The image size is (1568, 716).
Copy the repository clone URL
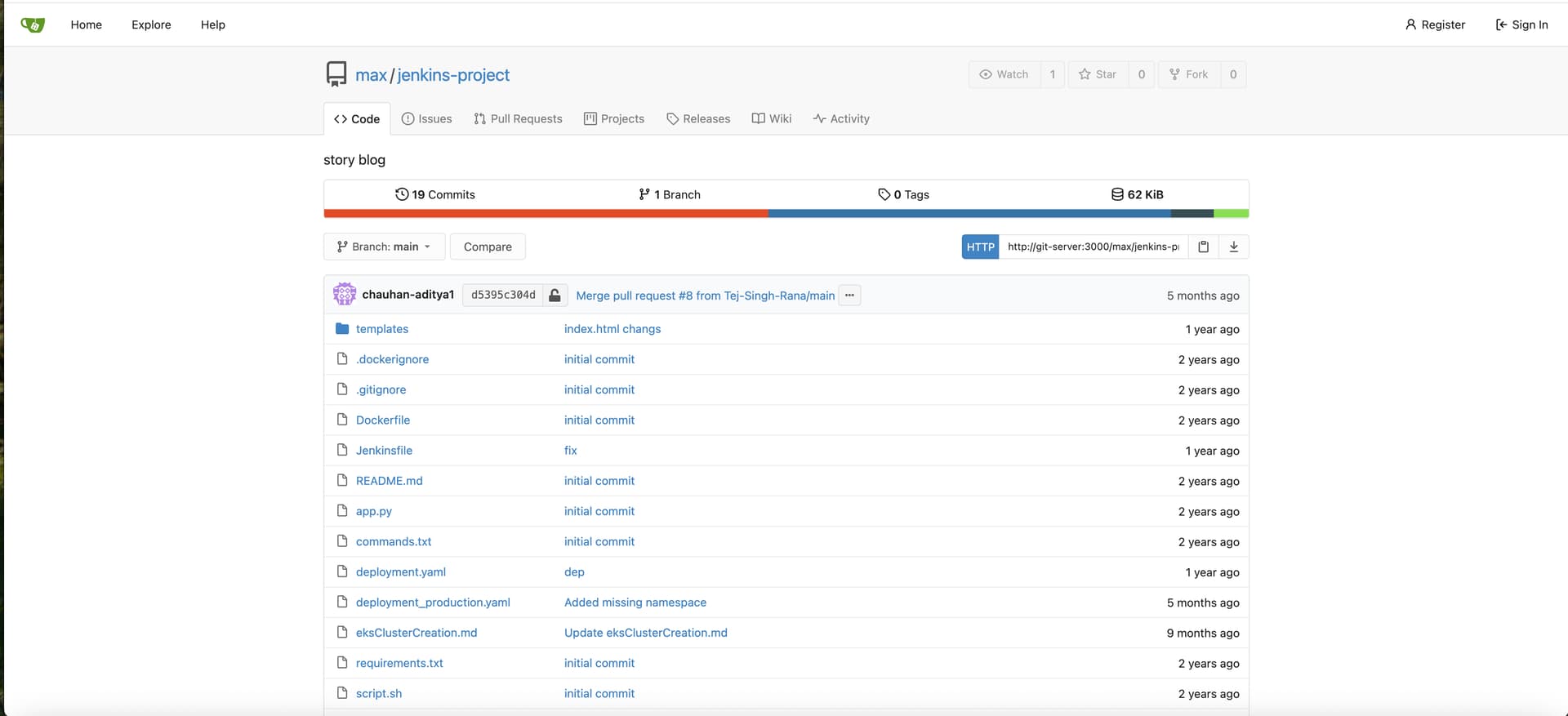pyautogui.click(x=1203, y=247)
